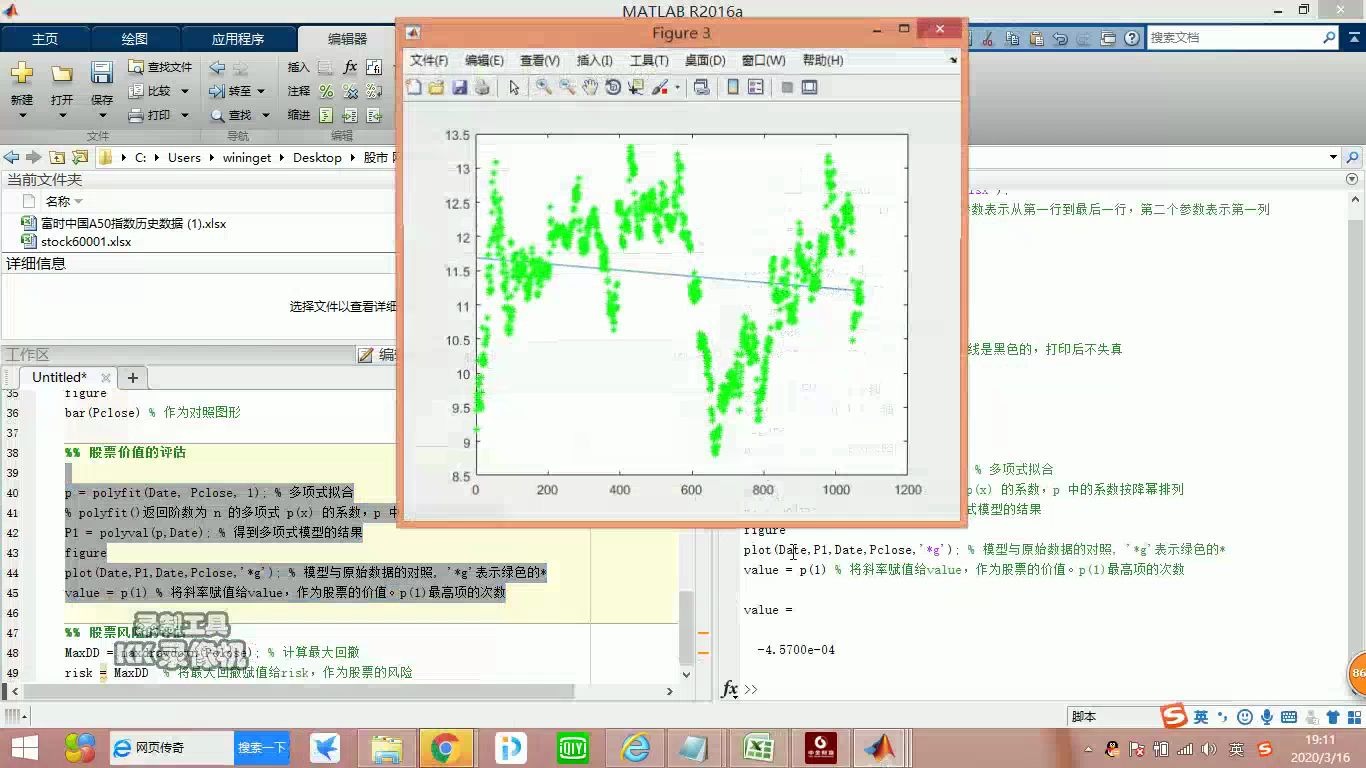Click the folder search magnifier icon

coord(1353,157)
